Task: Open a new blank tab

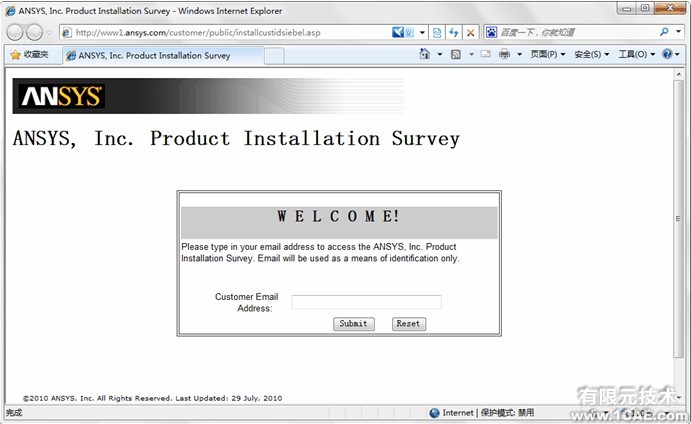Action: (274, 56)
